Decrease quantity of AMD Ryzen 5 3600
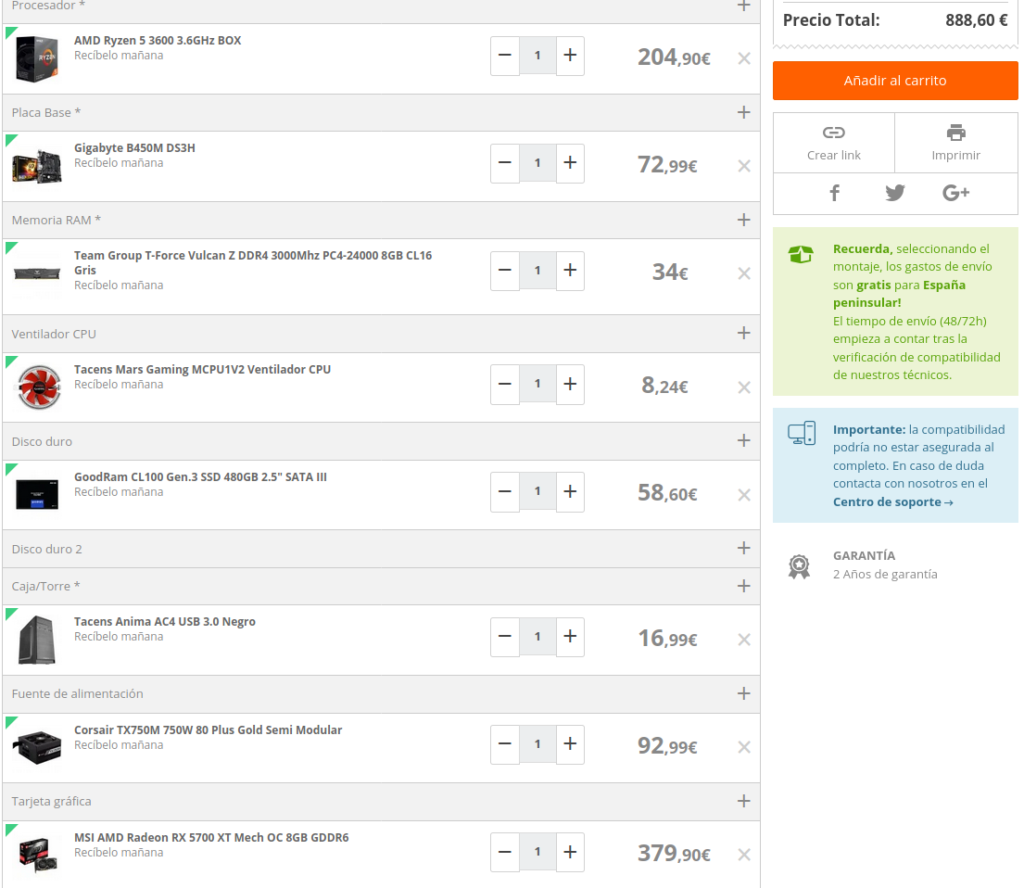The width and height of the screenshot is (1024, 888). (505, 56)
